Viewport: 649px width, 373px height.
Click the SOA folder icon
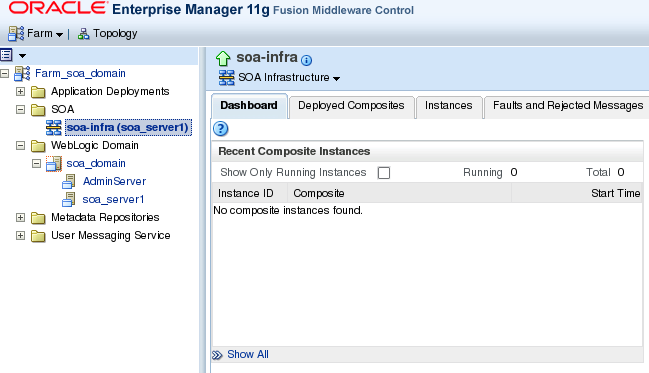[38, 110]
